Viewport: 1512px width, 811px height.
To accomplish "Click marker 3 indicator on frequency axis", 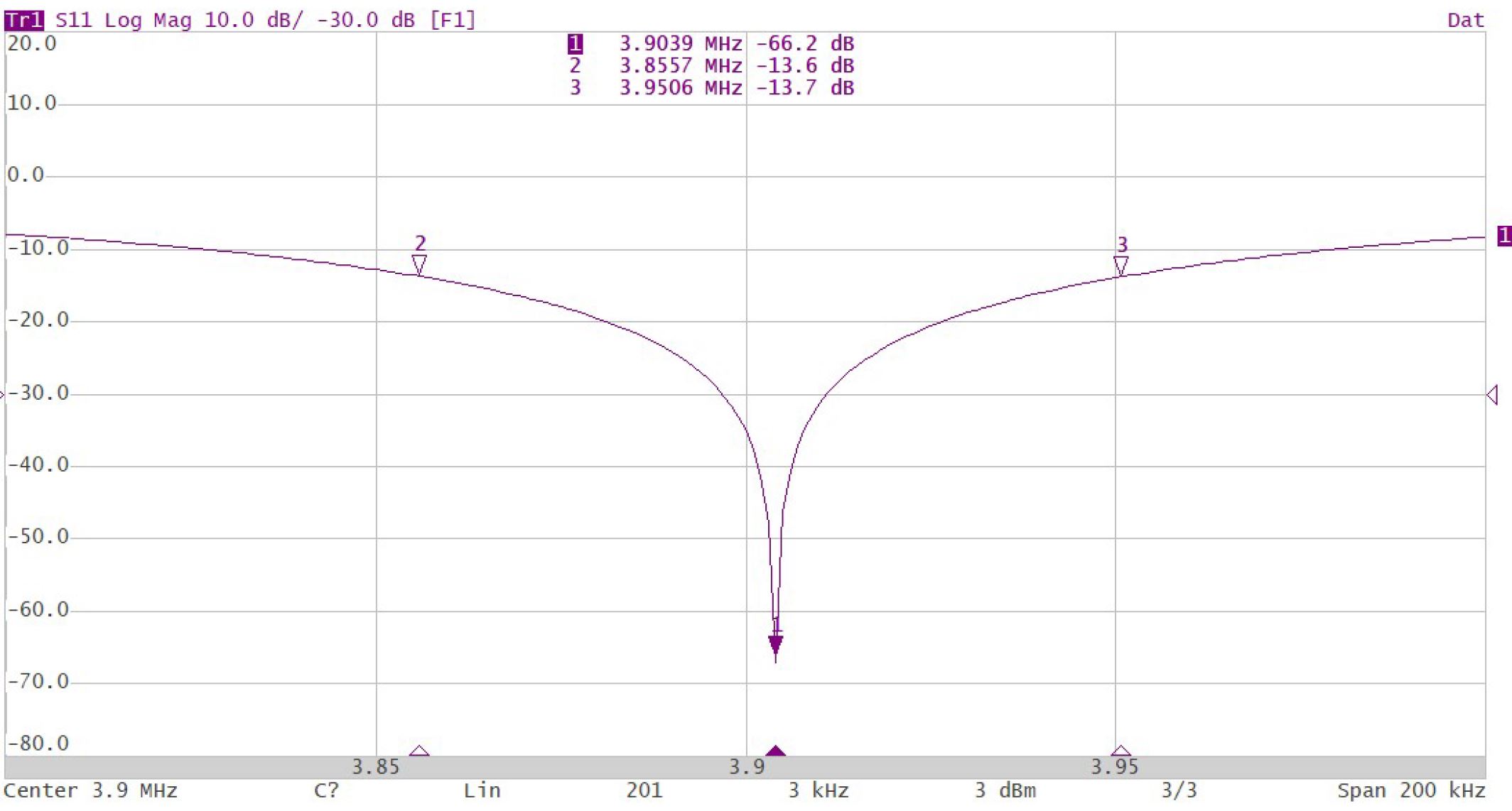I will pyautogui.click(x=1120, y=751).
